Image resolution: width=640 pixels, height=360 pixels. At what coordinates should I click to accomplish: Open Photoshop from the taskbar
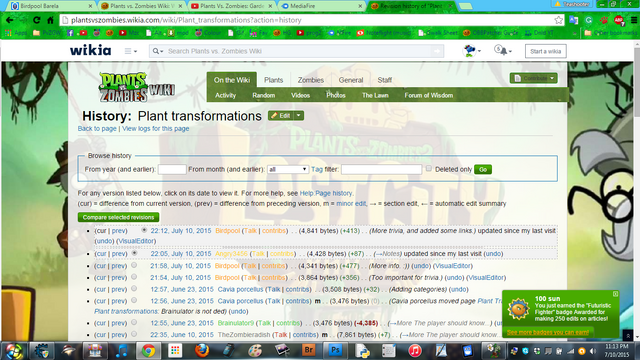pyautogui.click(x=335, y=350)
